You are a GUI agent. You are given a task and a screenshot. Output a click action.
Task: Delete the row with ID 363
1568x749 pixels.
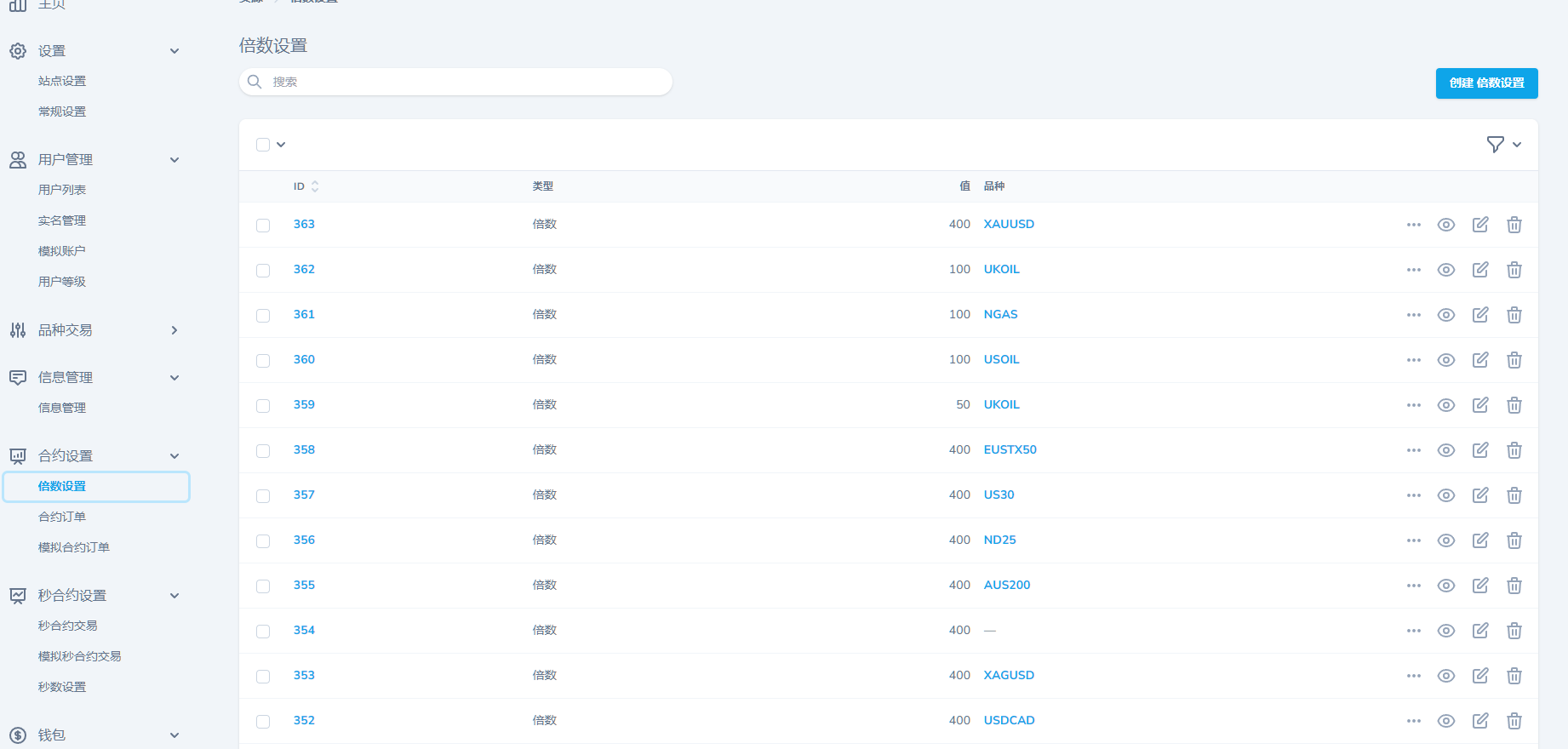1514,225
